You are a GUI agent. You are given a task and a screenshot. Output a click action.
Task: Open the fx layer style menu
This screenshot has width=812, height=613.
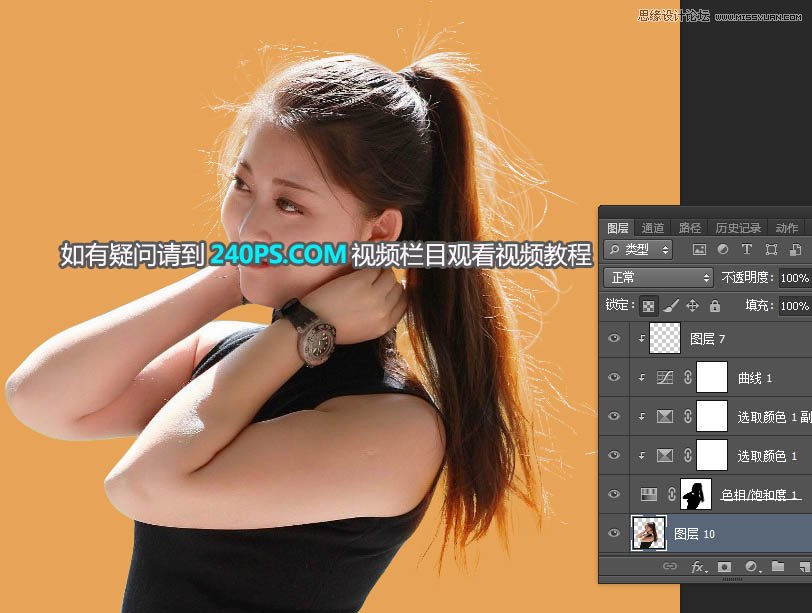699,566
